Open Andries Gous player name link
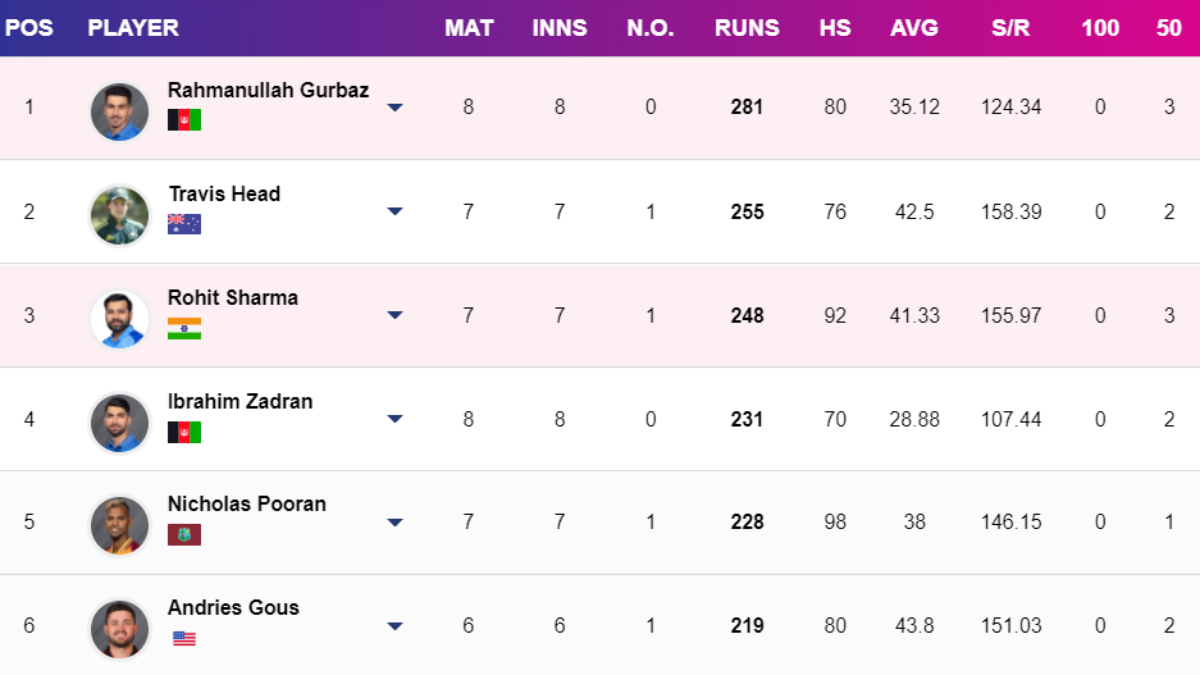Viewport: 1200px width, 675px height. click(233, 607)
